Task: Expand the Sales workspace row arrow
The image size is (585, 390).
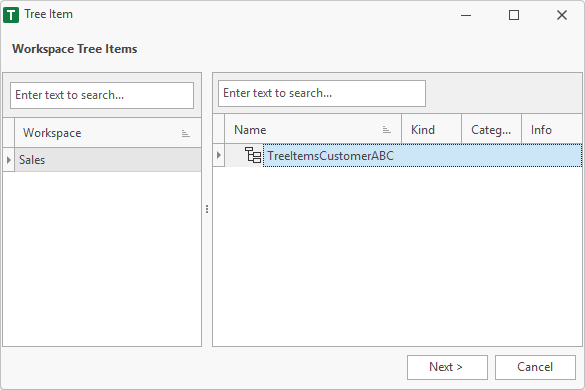Action: click(x=9, y=160)
